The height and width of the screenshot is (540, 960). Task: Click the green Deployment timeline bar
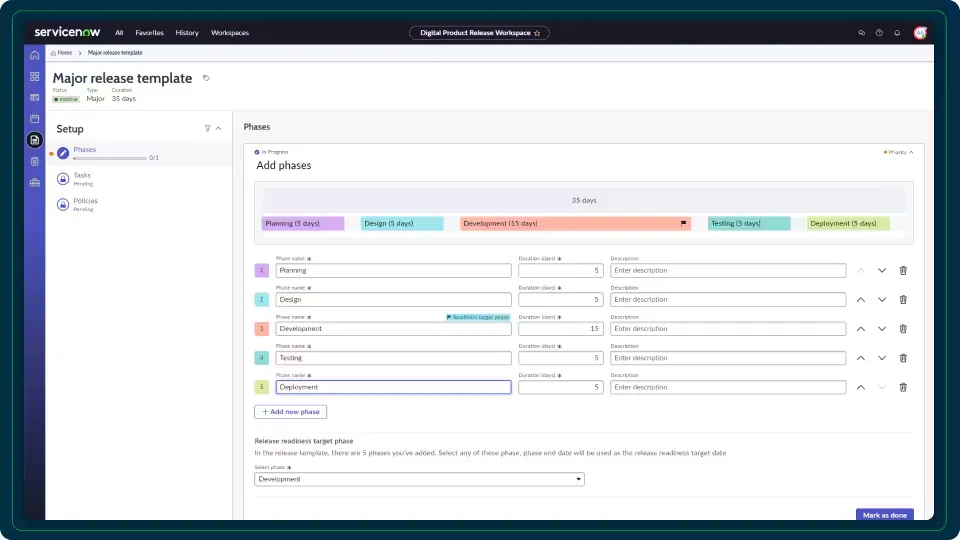point(848,223)
